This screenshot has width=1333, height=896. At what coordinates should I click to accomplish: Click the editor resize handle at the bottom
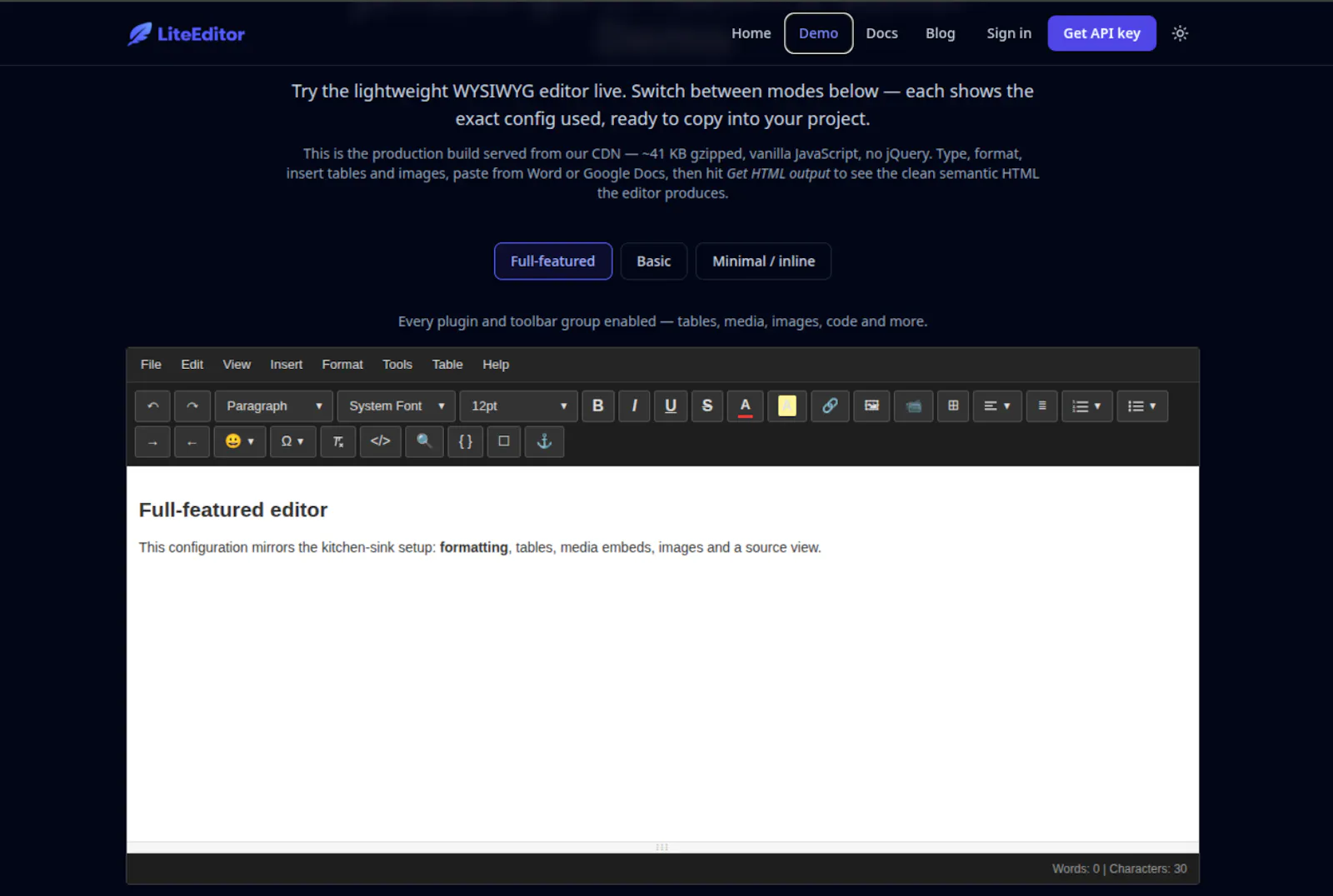pos(662,848)
